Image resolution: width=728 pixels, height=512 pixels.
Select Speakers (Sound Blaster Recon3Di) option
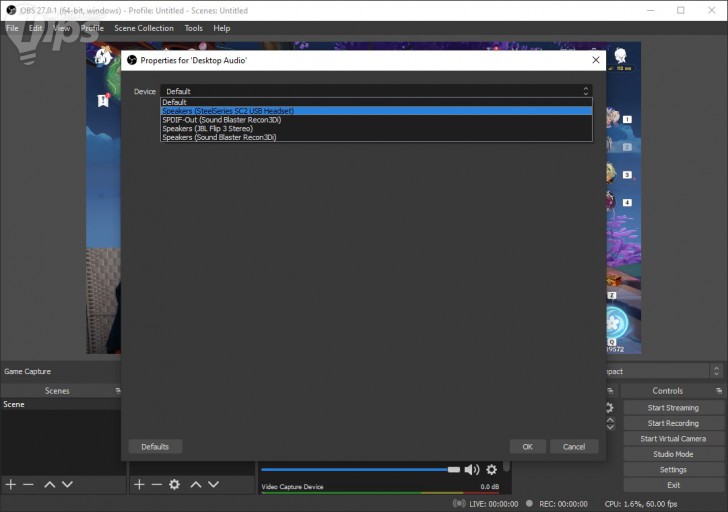376,137
